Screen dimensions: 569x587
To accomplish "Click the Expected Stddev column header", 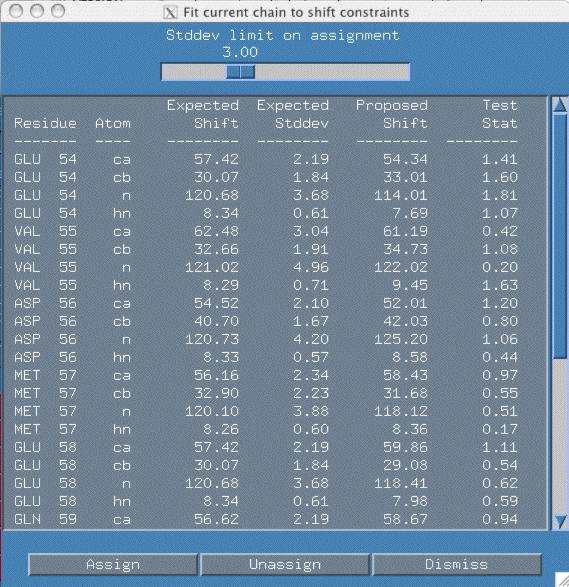I will coord(293,114).
